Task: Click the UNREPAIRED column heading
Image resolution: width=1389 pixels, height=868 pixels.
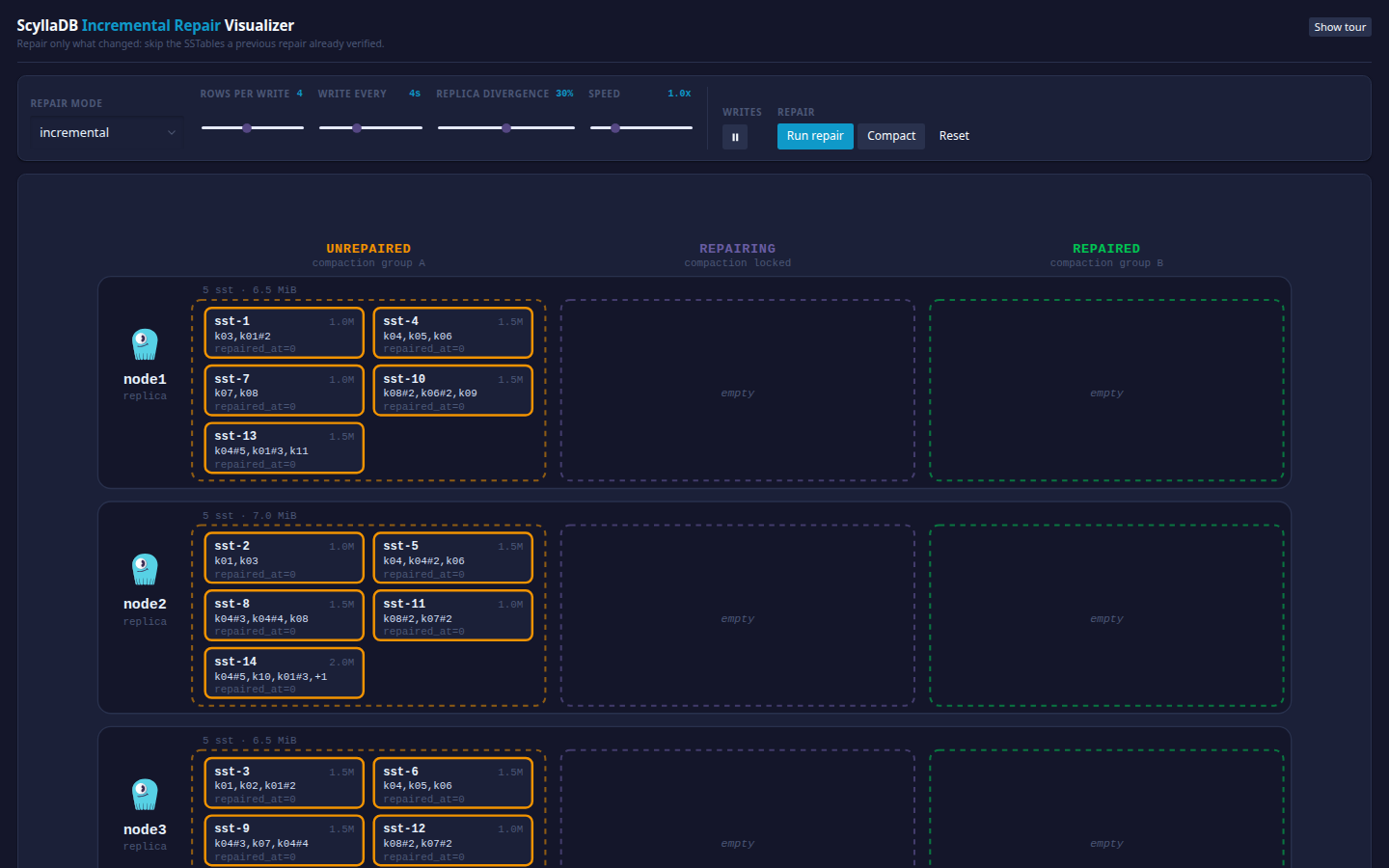Action: [368, 249]
